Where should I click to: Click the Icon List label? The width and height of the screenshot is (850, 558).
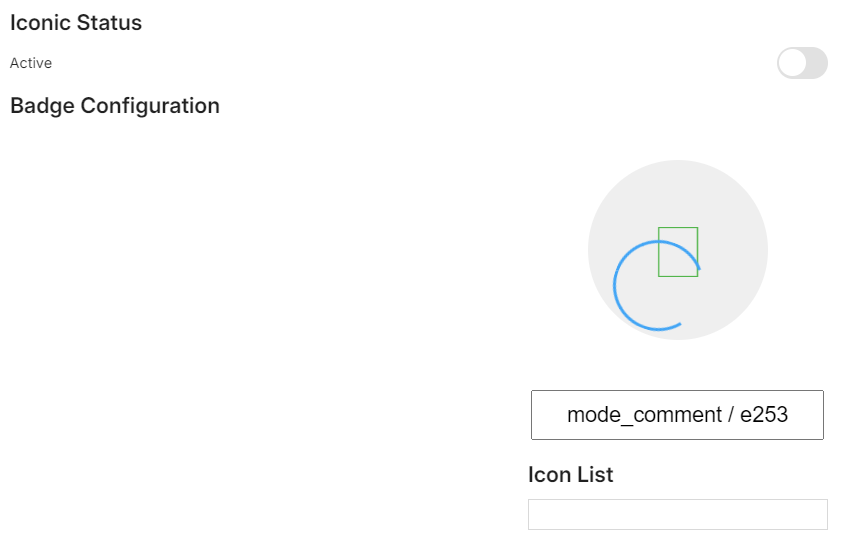pos(570,475)
